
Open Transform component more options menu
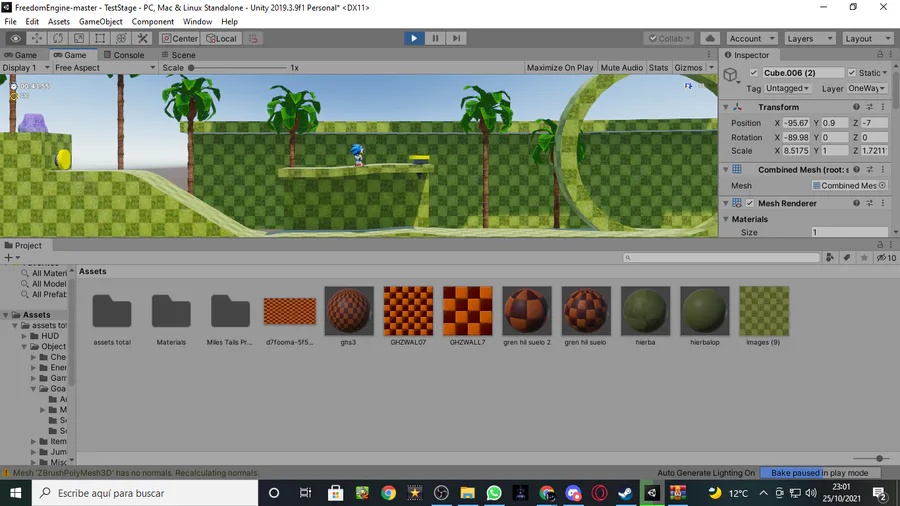[883, 107]
